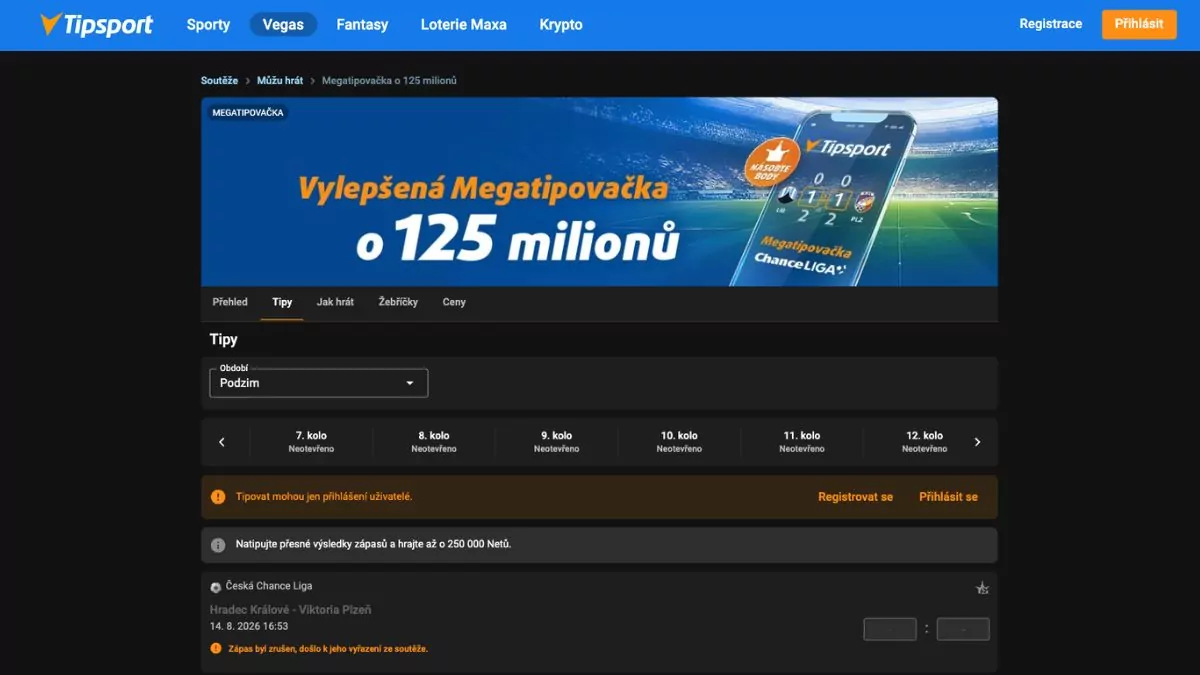Select 12. kolo round
Viewport: 1200px width, 675px height.
pos(925,442)
